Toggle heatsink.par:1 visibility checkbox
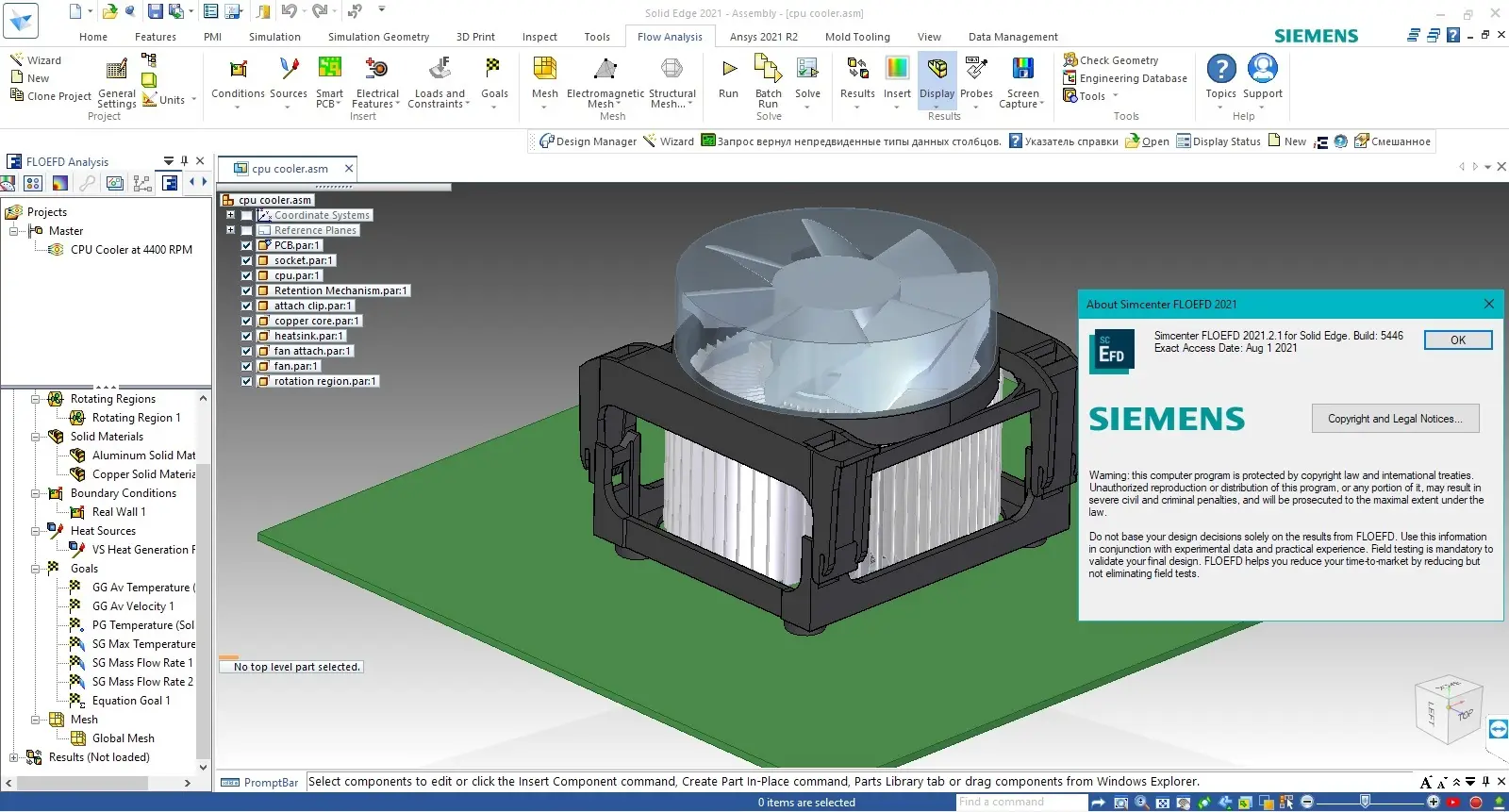This screenshot has height=812, width=1509. point(247,336)
